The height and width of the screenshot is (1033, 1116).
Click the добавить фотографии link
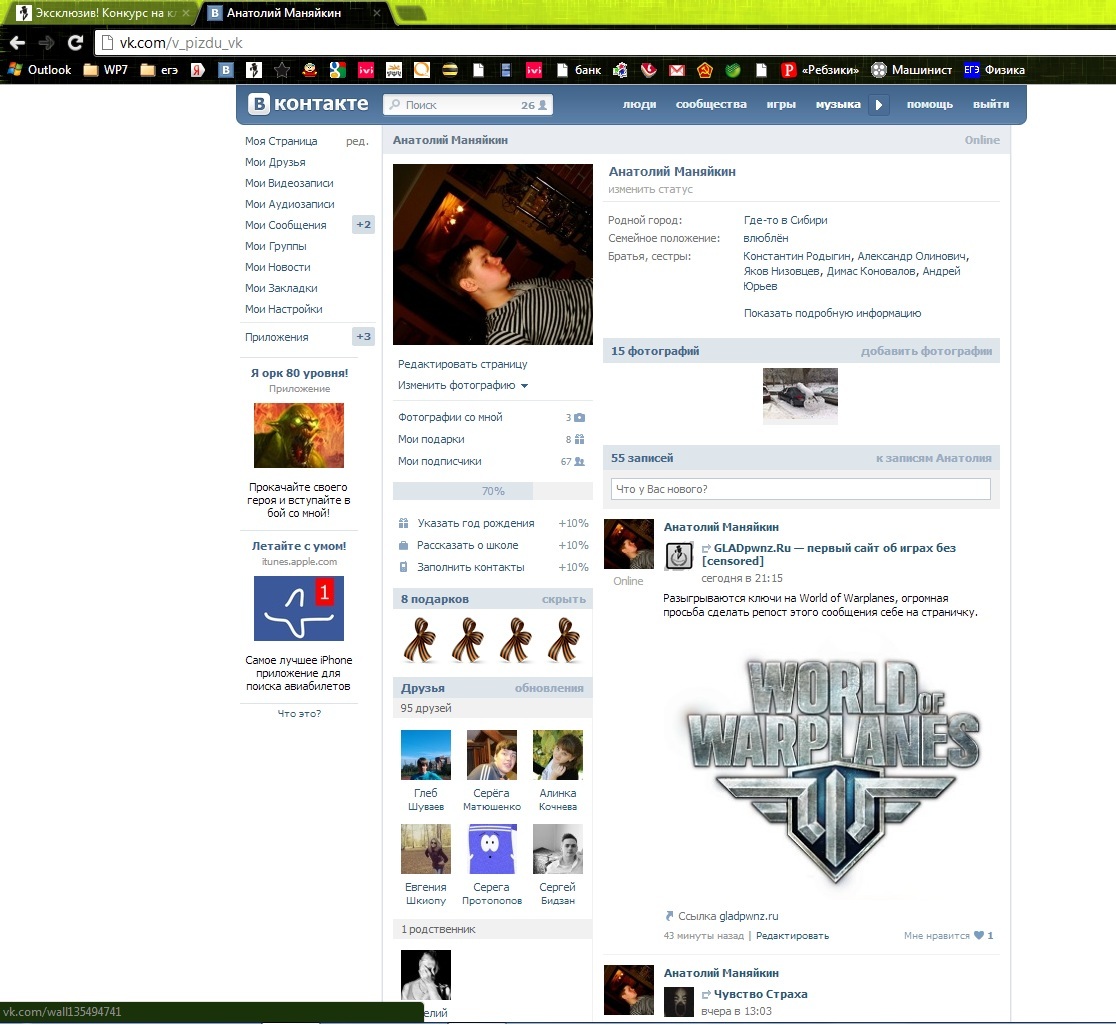tap(926, 351)
